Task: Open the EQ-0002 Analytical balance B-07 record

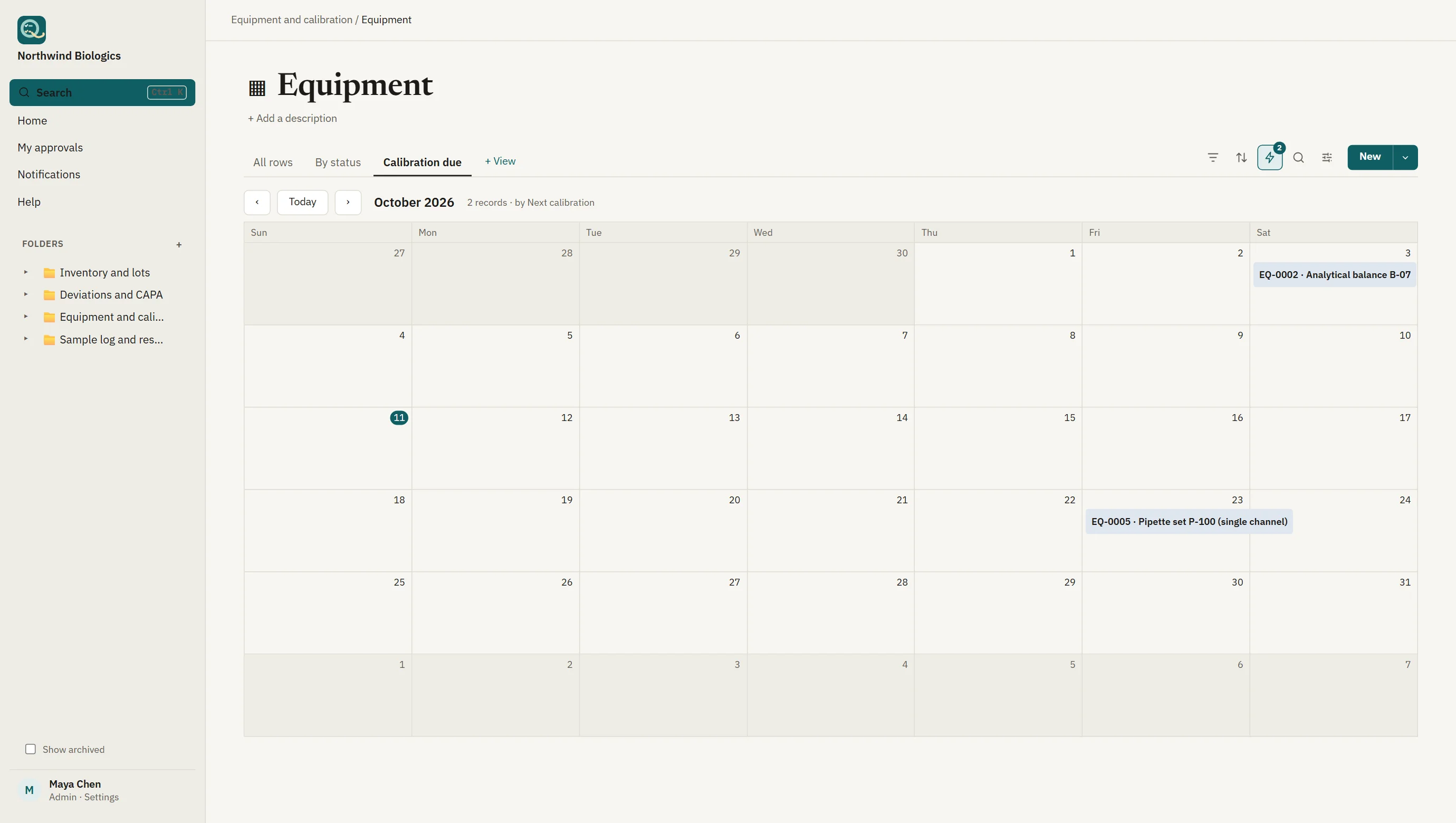Action: [1335, 275]
